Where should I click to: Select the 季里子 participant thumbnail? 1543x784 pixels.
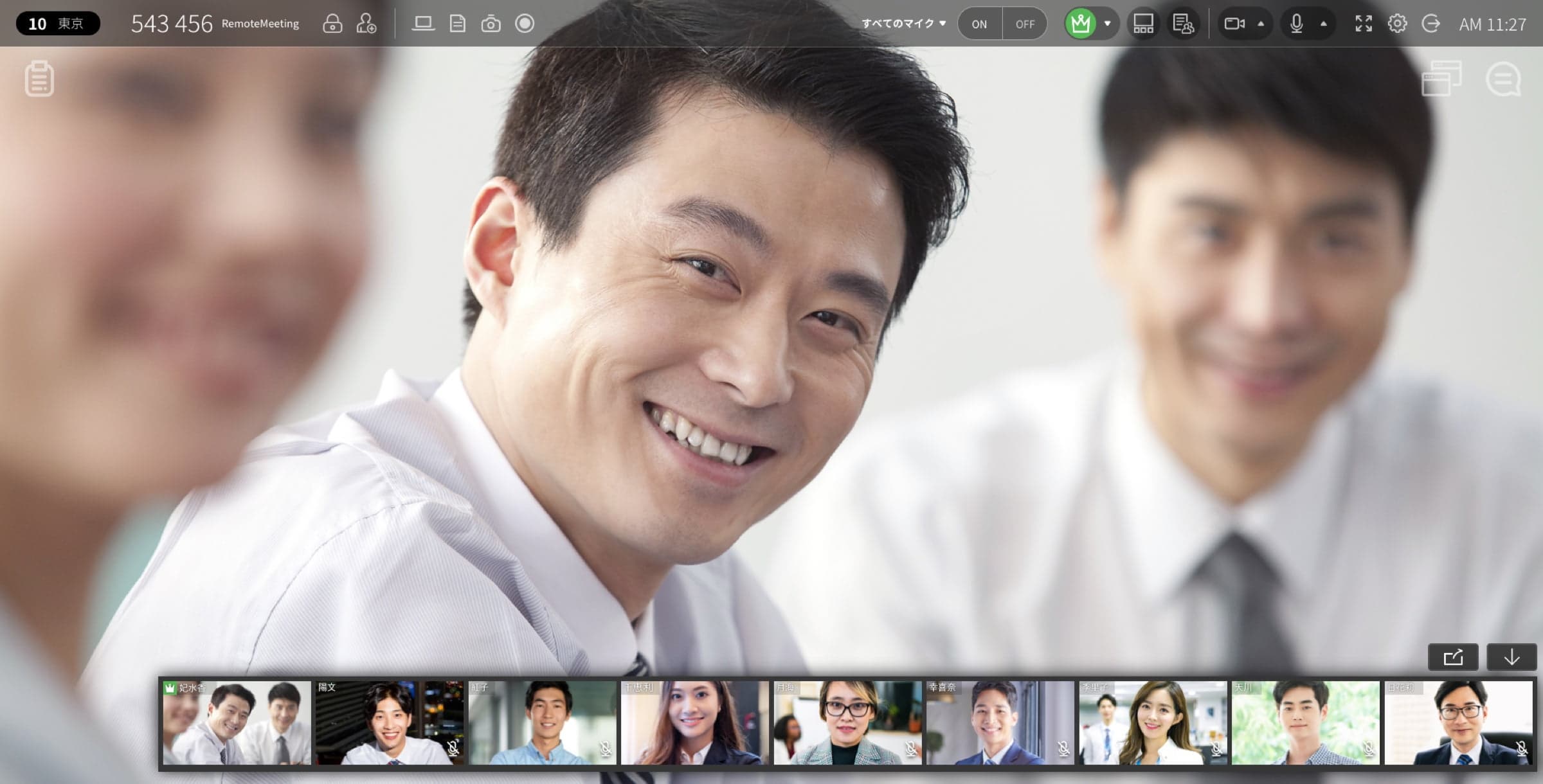(1153, 723)
